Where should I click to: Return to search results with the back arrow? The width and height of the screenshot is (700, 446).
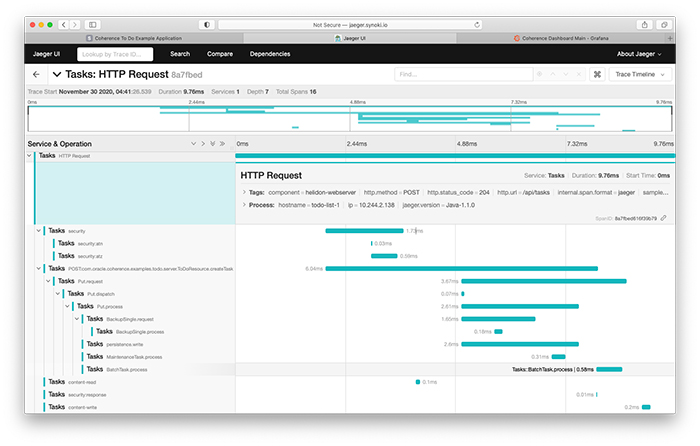[x=36, y=75]
